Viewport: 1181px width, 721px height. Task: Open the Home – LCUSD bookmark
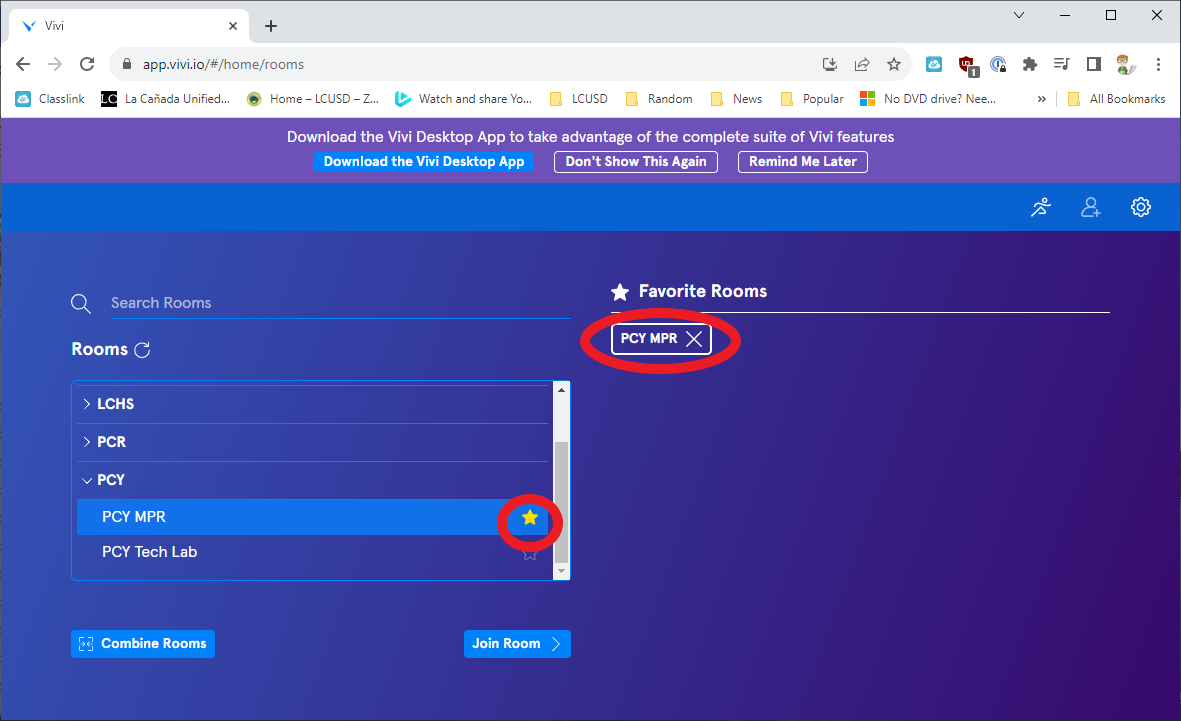pyautogui.click(x=313, y=99)
